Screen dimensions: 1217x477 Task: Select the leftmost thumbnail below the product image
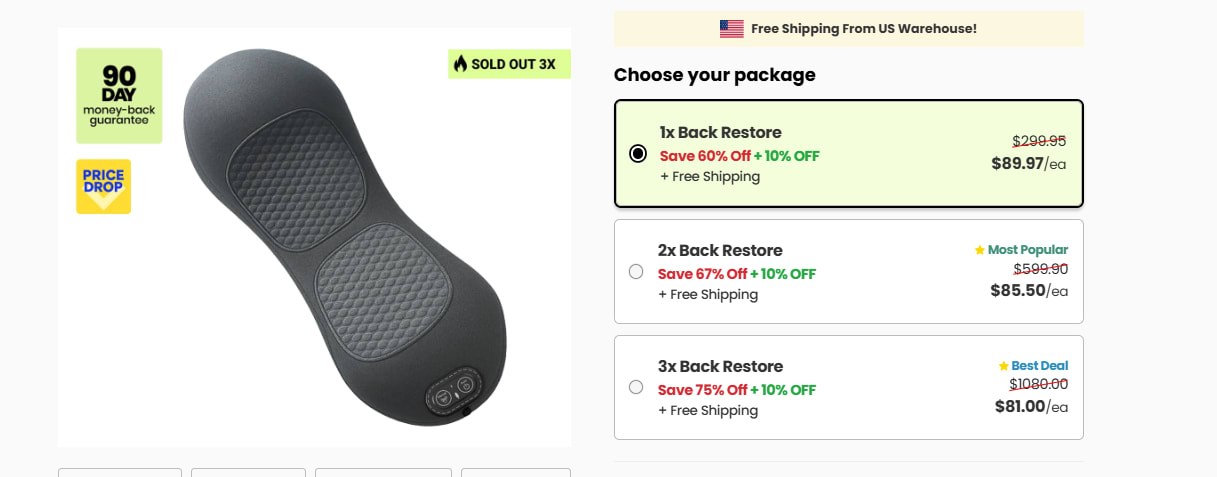pos(120,472)
